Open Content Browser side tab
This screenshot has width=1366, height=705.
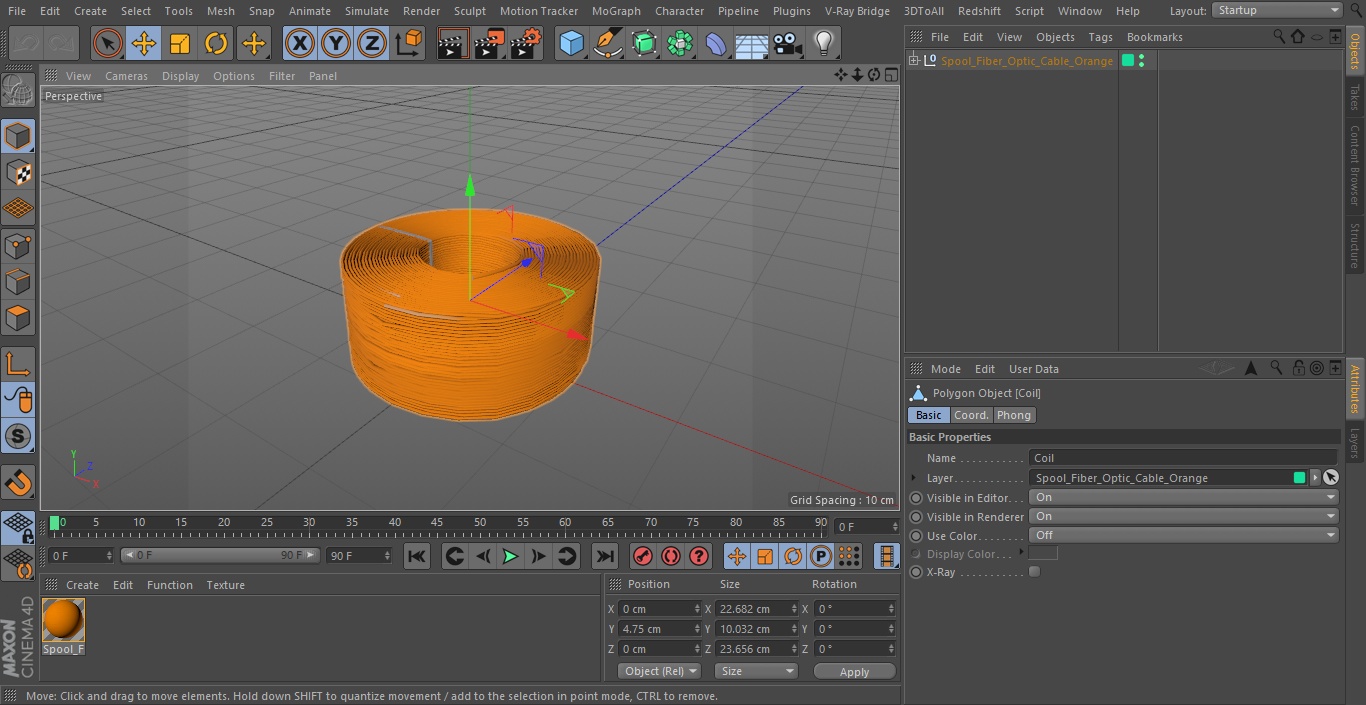point(1355,165)
